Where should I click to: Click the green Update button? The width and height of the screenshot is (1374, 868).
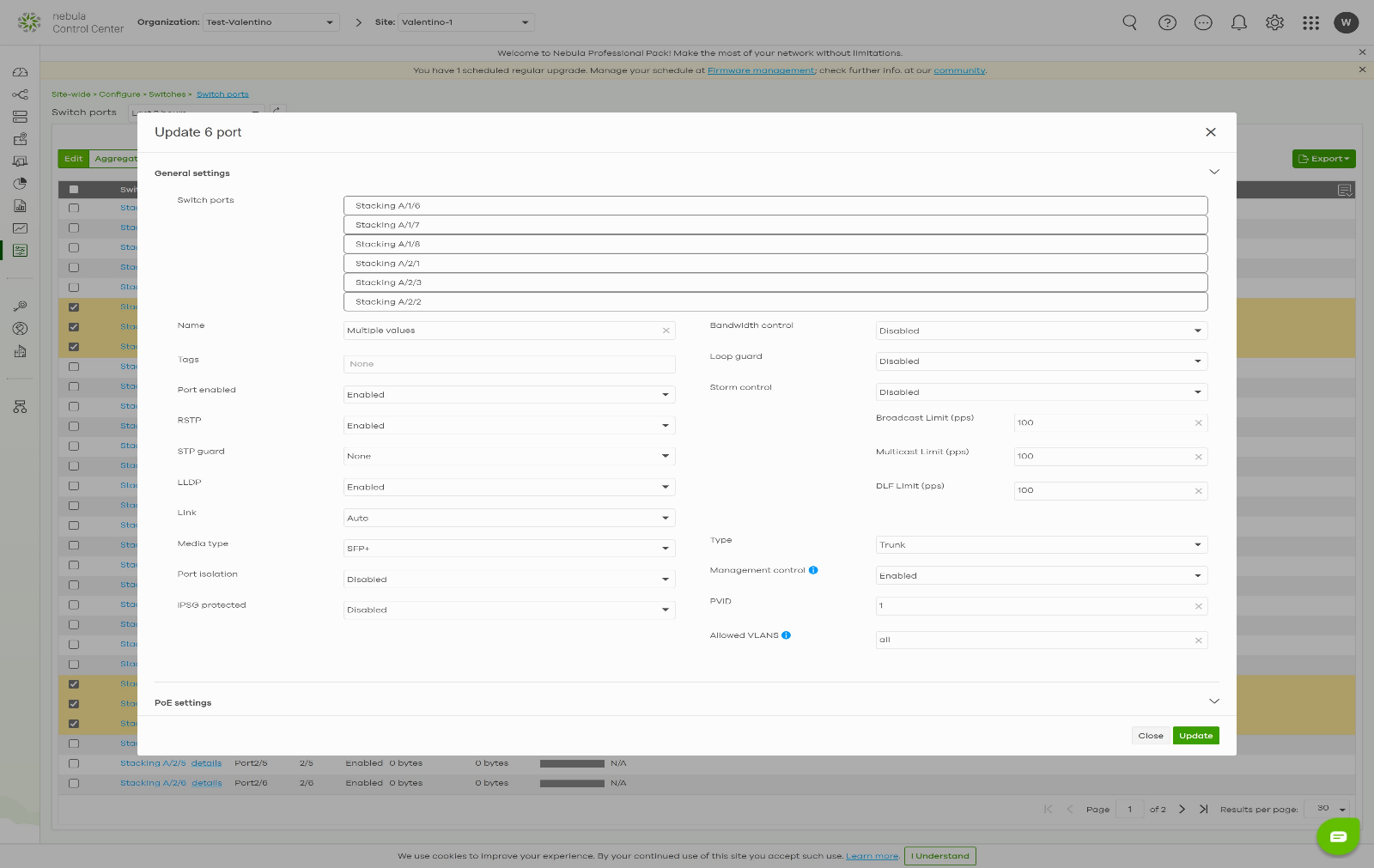coord(1195,736)
